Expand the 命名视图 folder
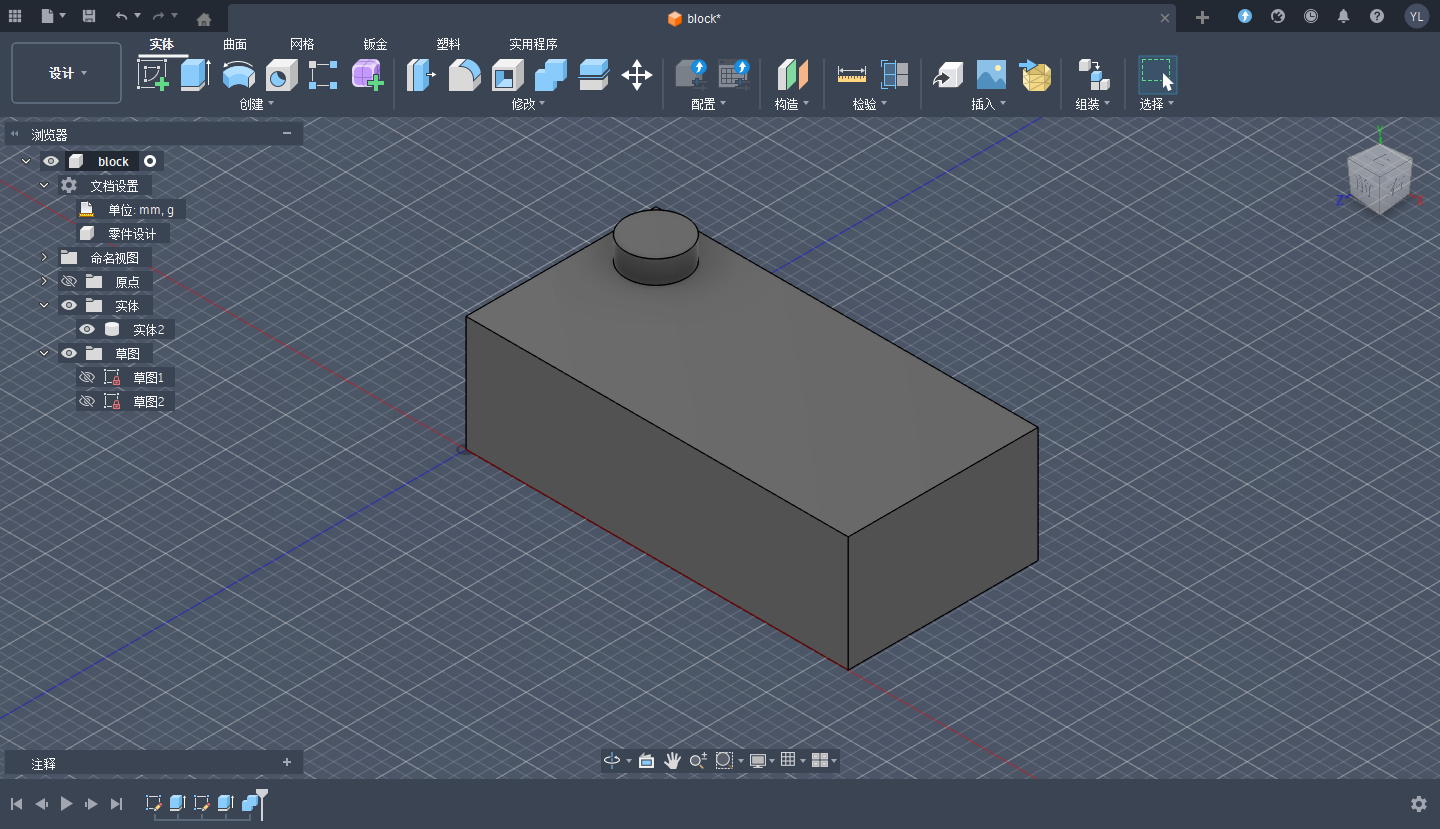The width and height of the screenshot is (1440, 829). click(x=44, y=257)
